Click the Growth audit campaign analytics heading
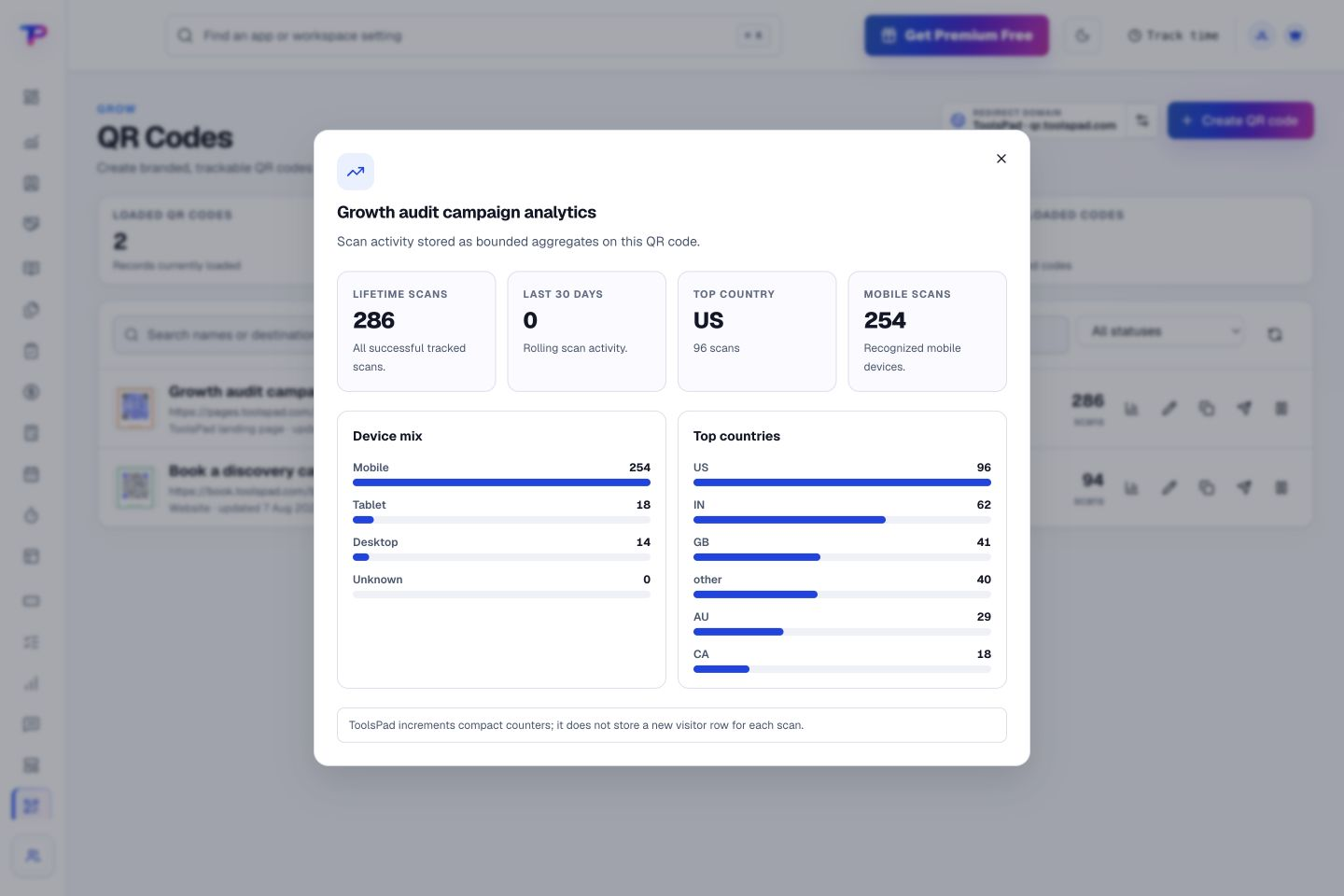1344x896 pixels. click(467, 212)
